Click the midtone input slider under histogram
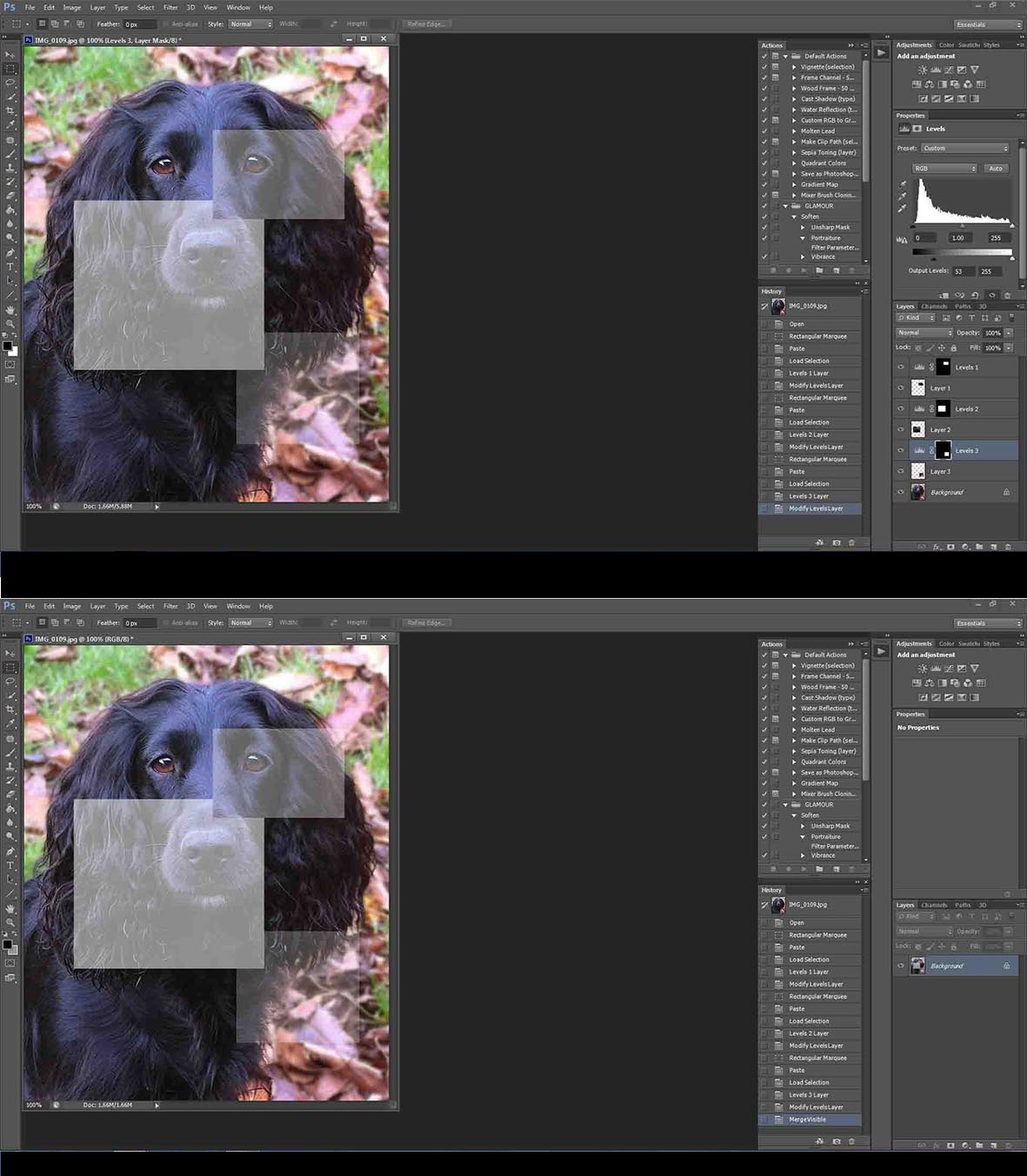1027x1176 pixels. 962,226
